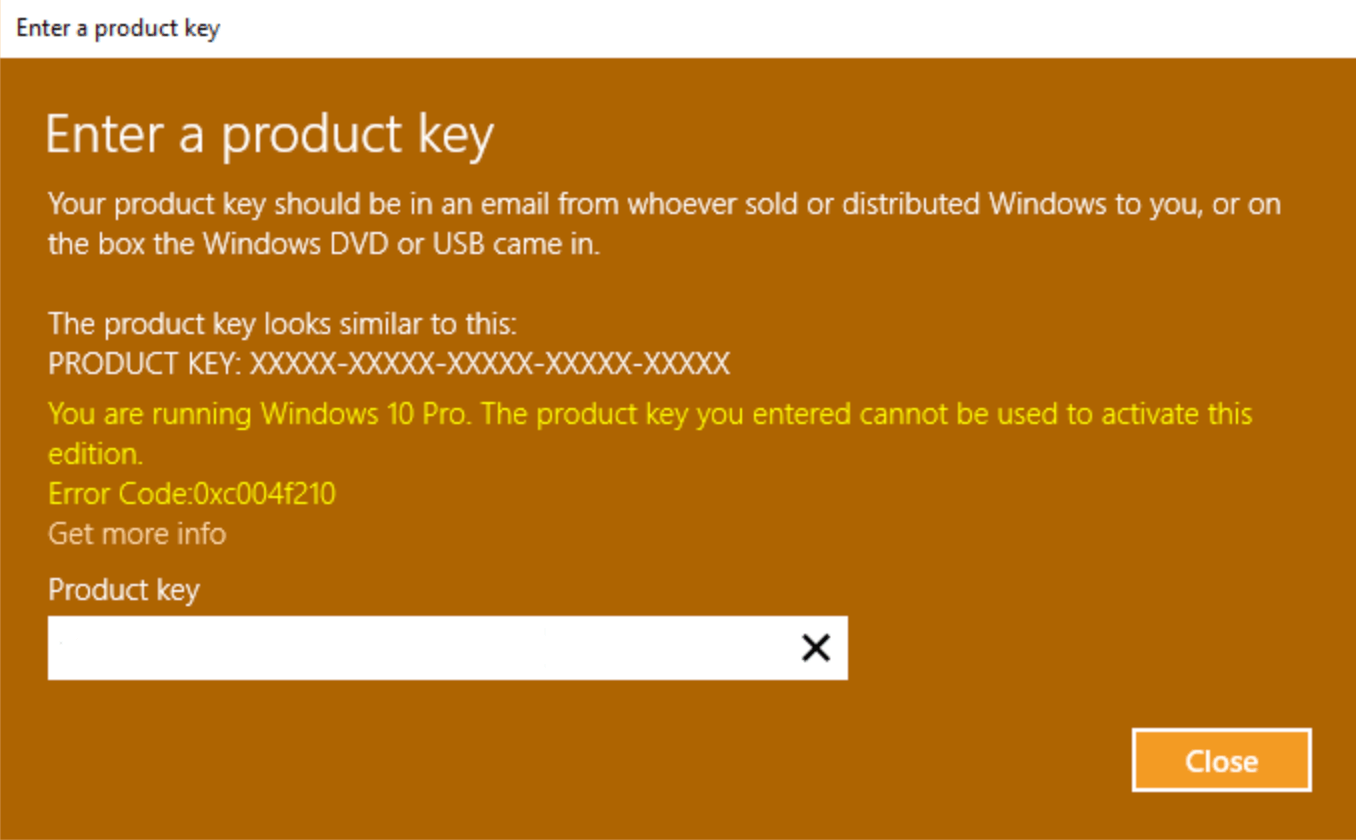Click the window title bar text
Screen dimensions: 1356x840
(117, 28)
